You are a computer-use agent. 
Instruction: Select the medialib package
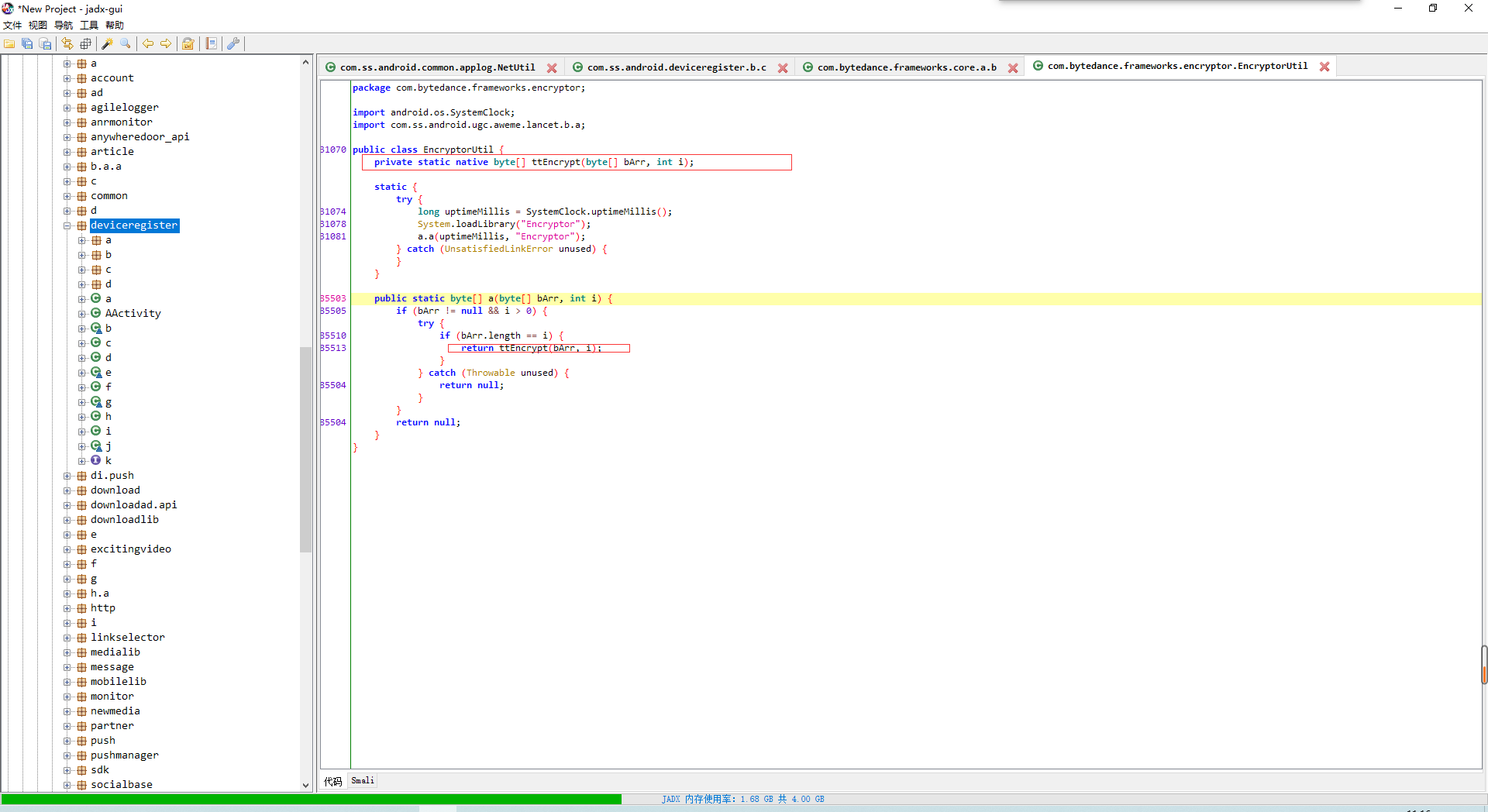point(115,652)
